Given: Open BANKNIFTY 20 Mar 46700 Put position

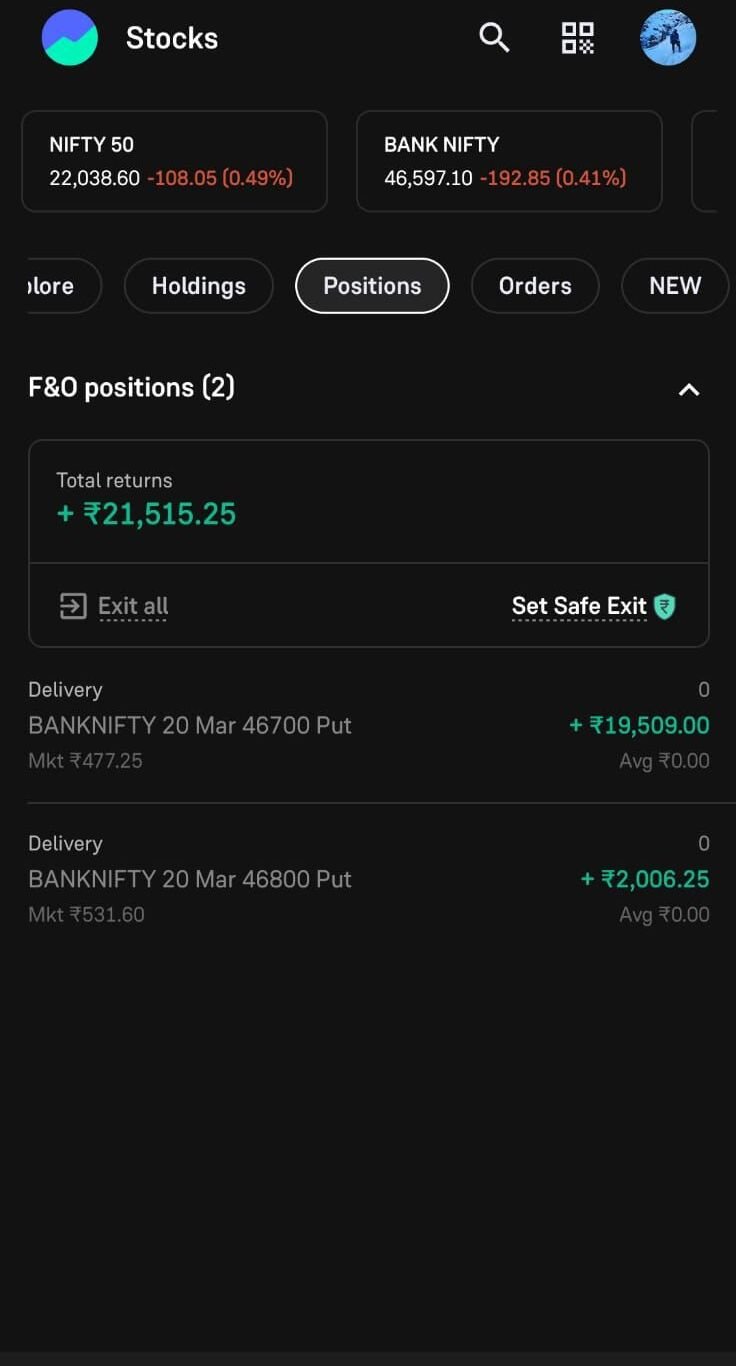Looking at the screenshot, I should pos(190,725).
